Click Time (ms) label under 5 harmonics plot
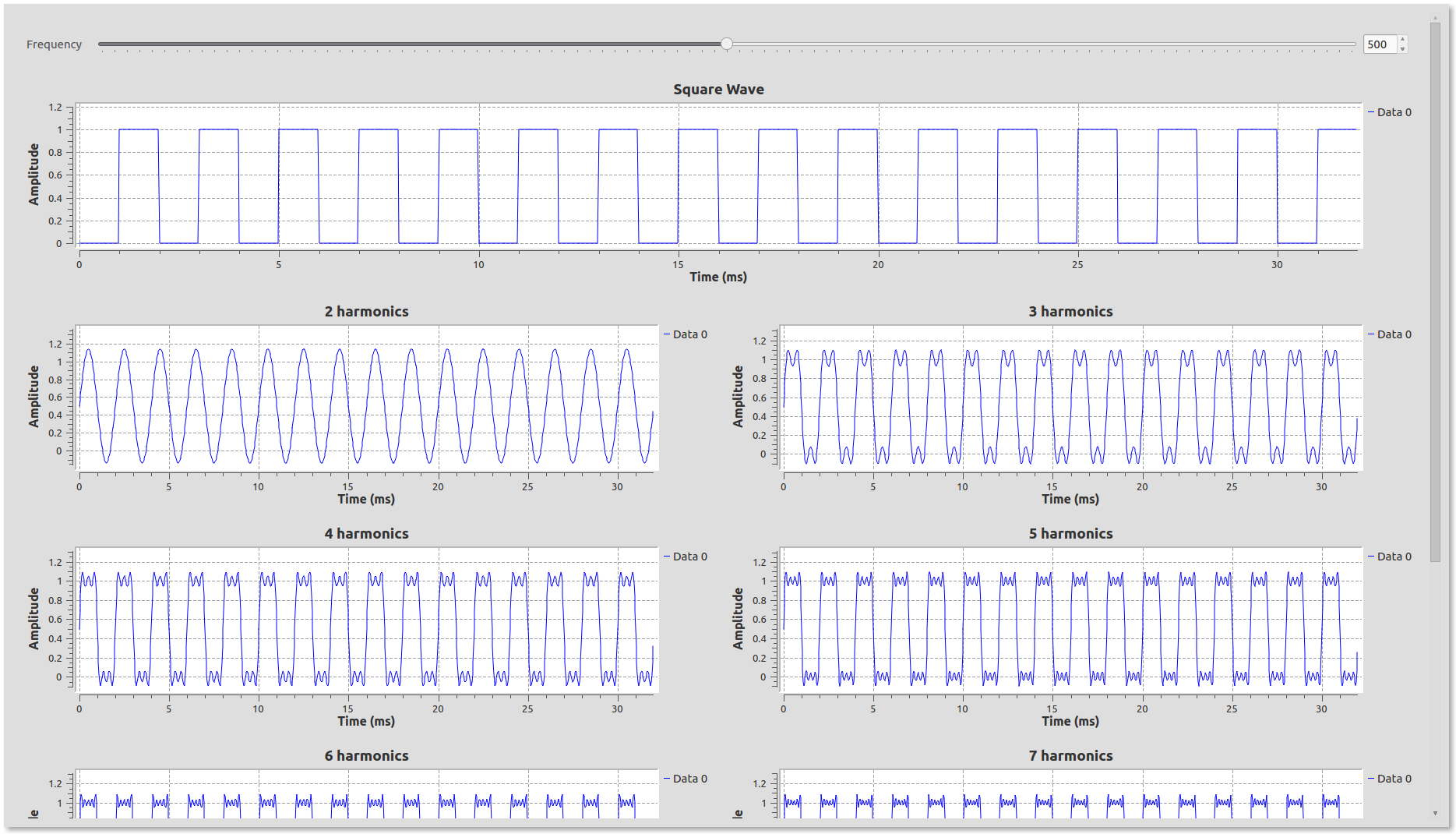Screen dimensions: 1456x834 (x=1070, y=721)
